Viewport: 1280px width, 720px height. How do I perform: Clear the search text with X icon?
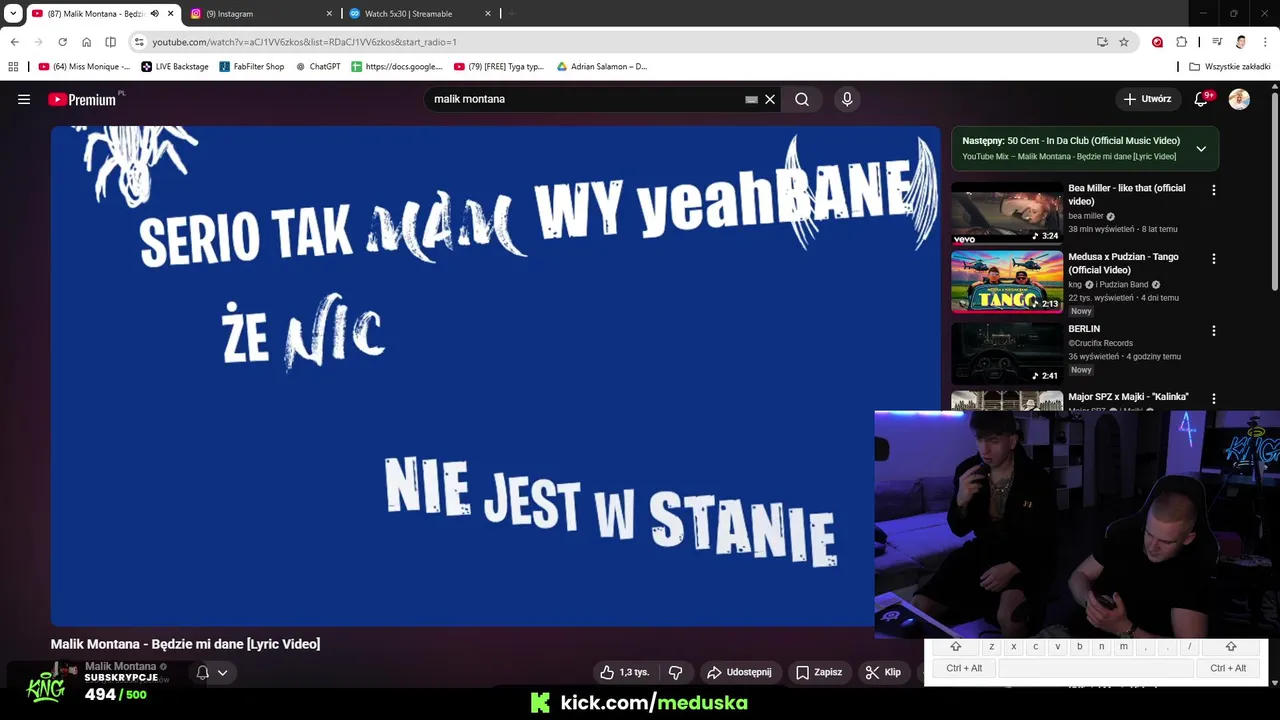pos(770,99)
